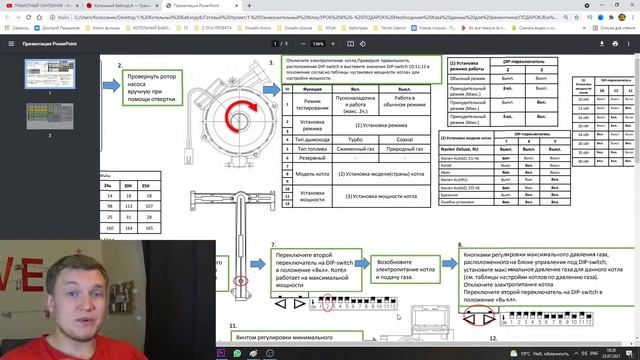Click the Презентация PowerPoint document title
640x360 pixels.
pyautogui.click(x=49, y=44)
